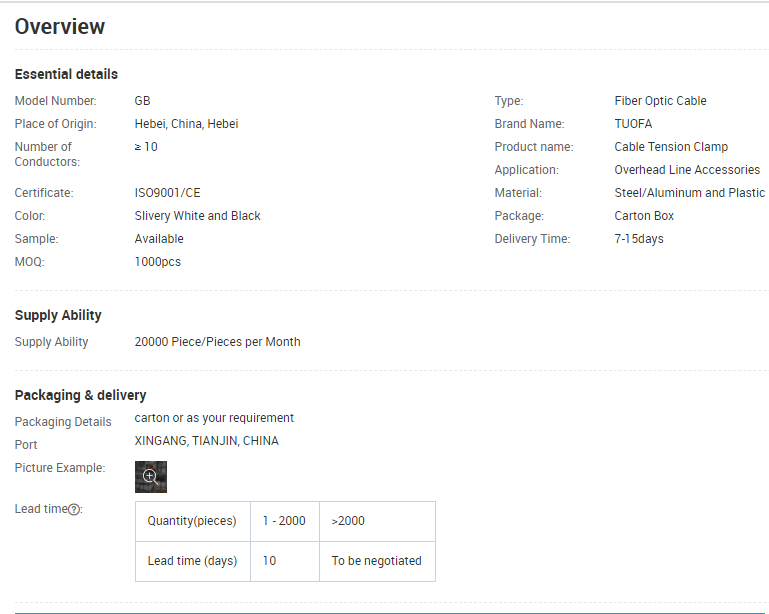Select the Package value 'Carton Box'
769x614 pixels.
(x=644, y=216)
